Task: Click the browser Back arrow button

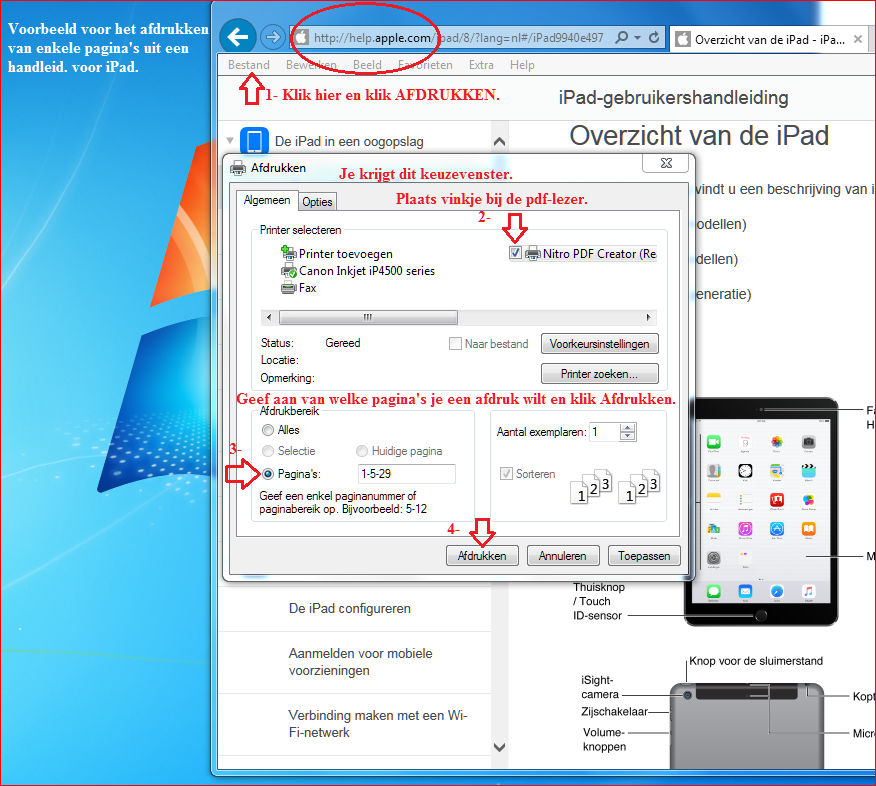Action: 236,37
